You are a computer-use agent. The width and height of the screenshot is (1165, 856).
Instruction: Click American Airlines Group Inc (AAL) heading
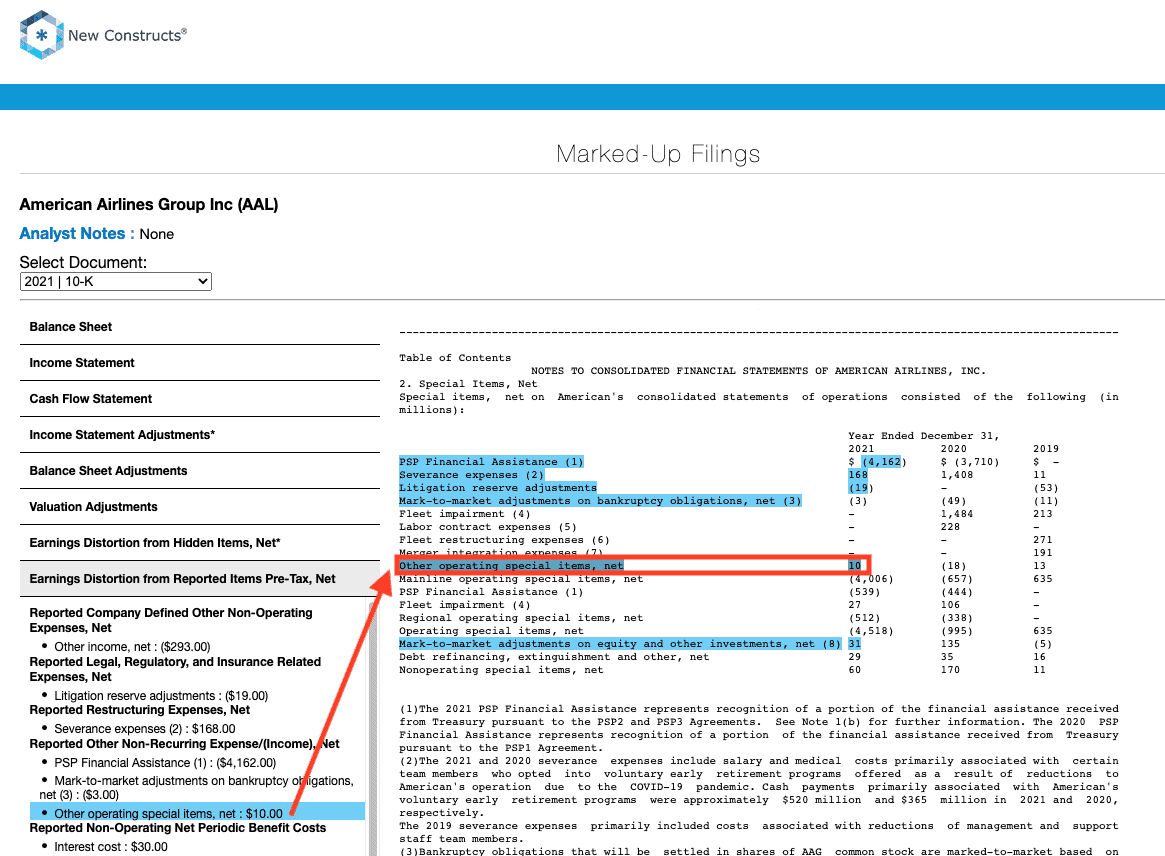click(149, 204)
